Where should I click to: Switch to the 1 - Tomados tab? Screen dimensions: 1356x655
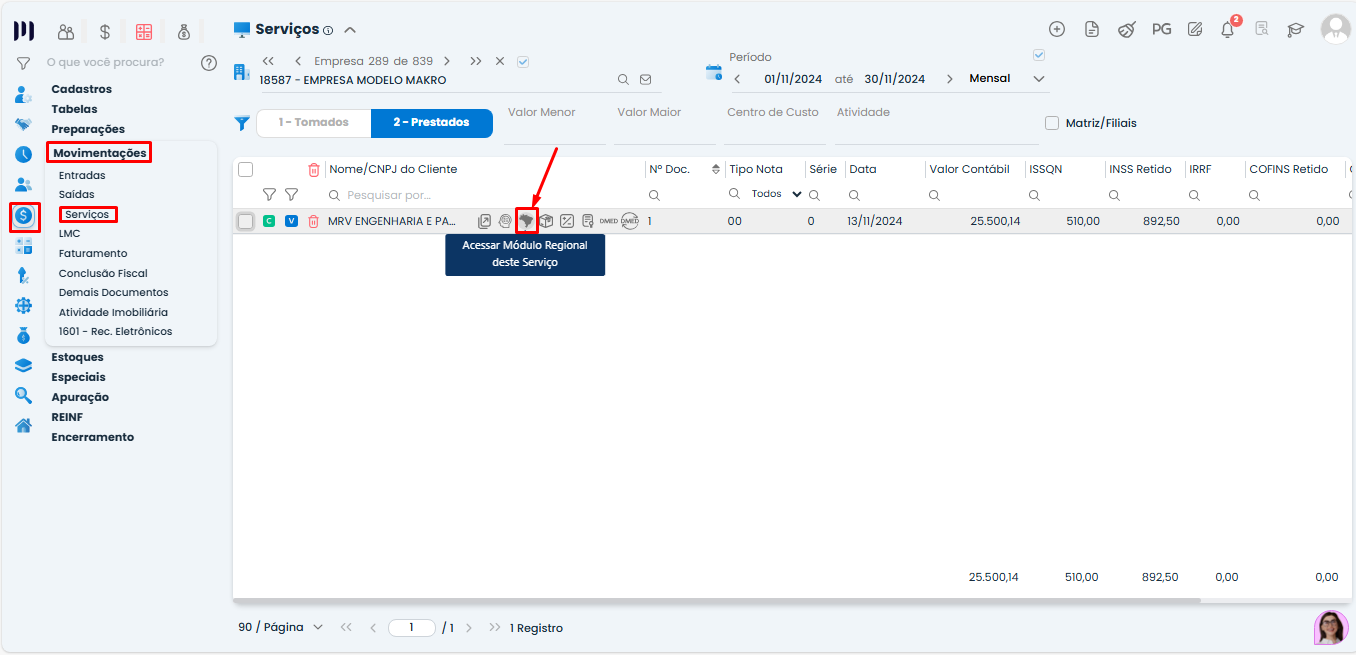tap(313, 123)
